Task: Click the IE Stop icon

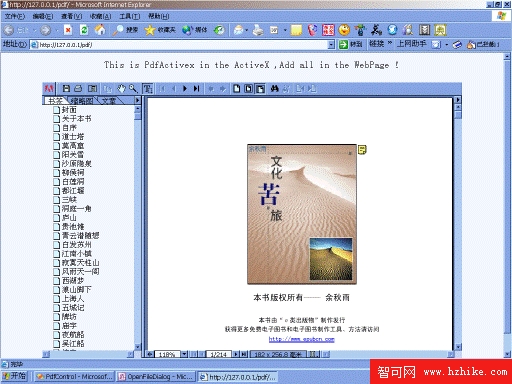Action: (x=68, y=30)
